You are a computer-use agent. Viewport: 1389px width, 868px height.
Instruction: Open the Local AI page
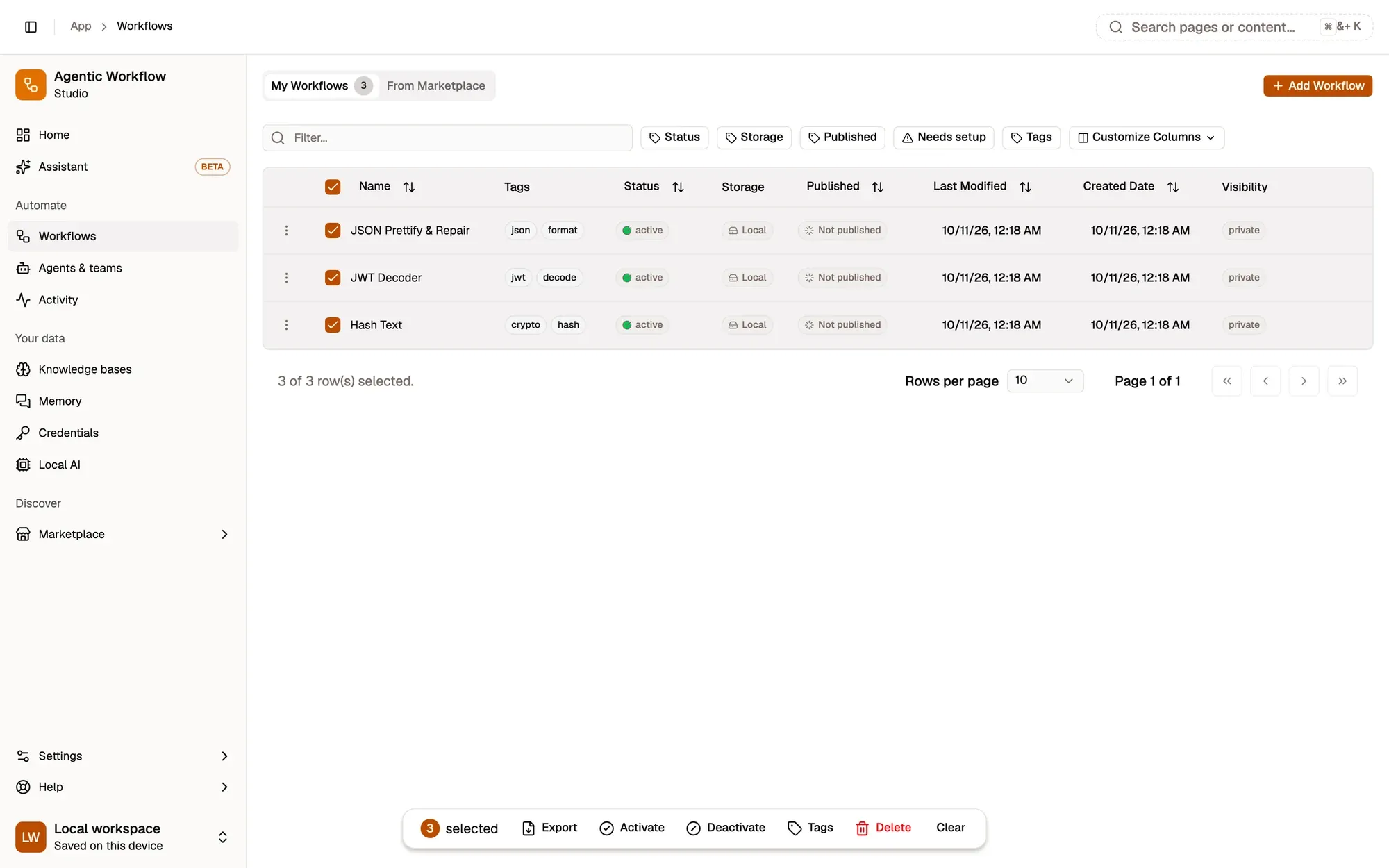point(123,465)
